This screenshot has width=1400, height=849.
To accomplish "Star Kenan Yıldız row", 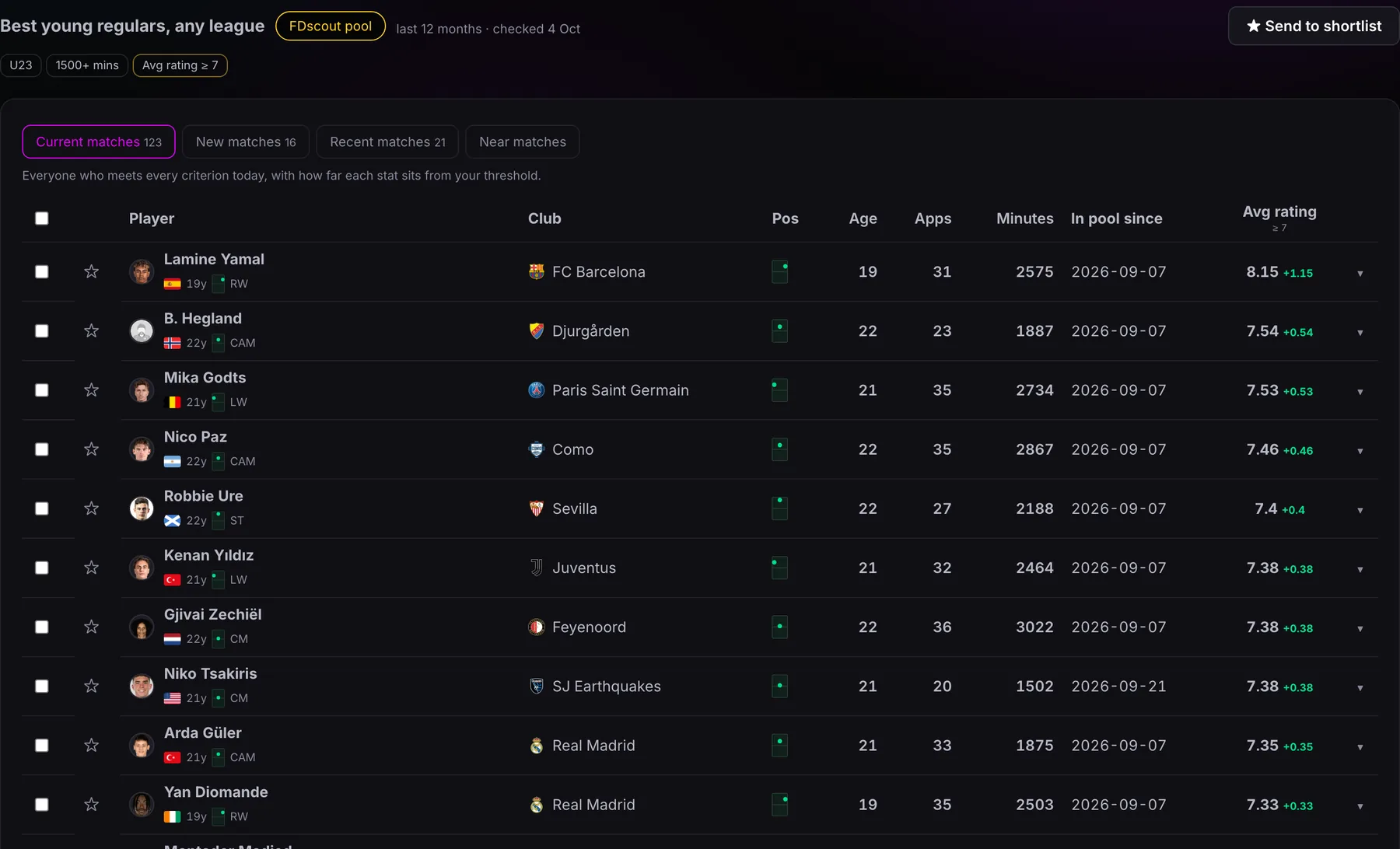I will pos(91,568).
